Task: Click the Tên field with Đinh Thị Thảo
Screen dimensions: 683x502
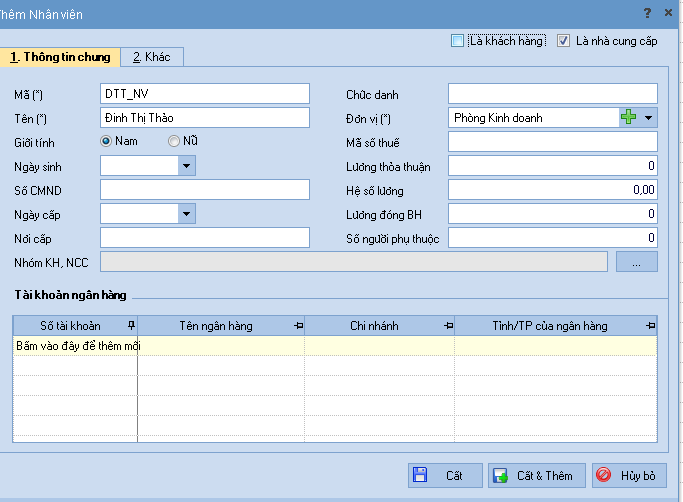Action: click(x=205, y=118)
